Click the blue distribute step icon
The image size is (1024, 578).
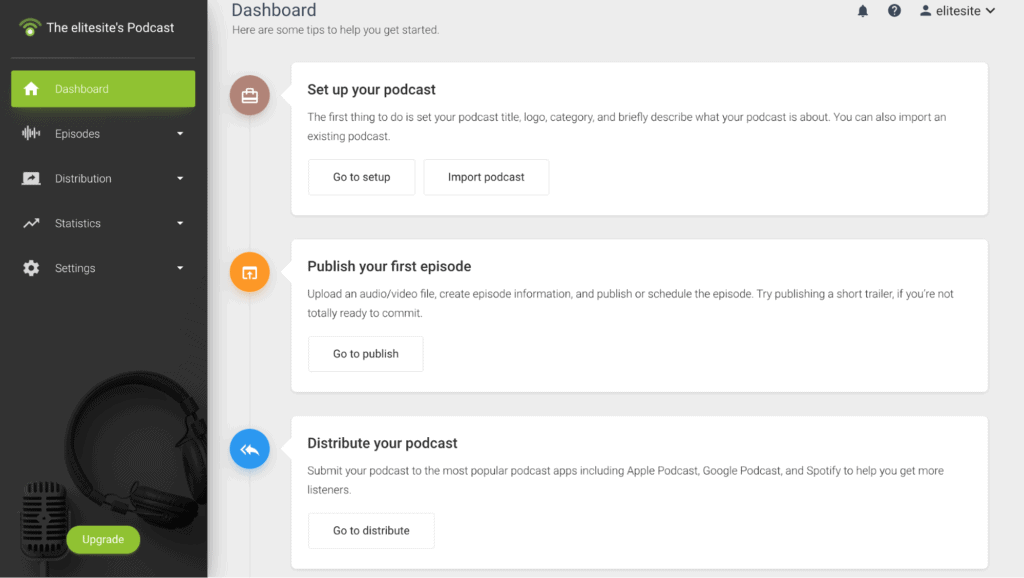[x=249, y=449]
